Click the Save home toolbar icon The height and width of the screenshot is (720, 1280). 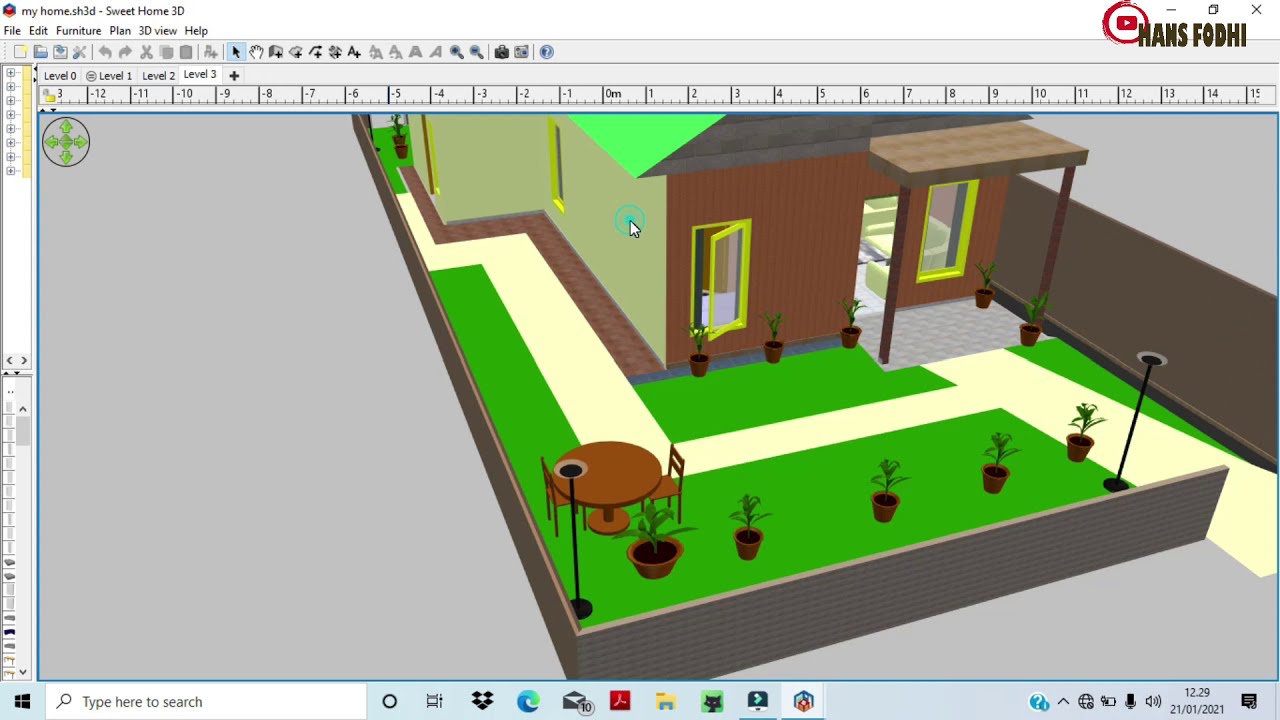pos(60,52)
